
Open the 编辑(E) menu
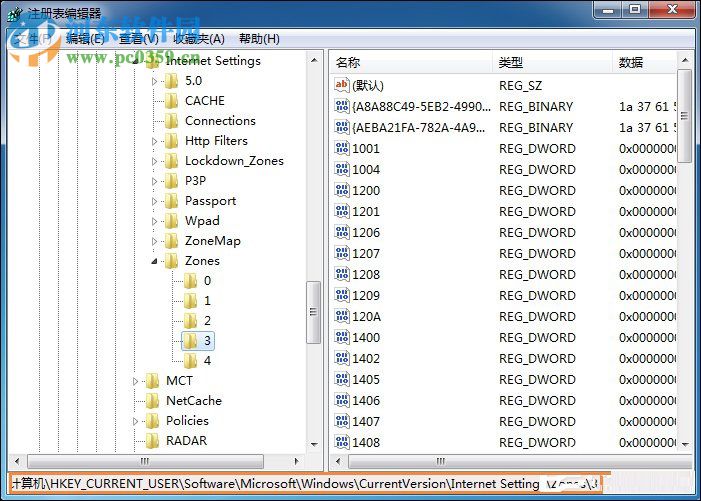pyautogui.click(x=85, y=39)
